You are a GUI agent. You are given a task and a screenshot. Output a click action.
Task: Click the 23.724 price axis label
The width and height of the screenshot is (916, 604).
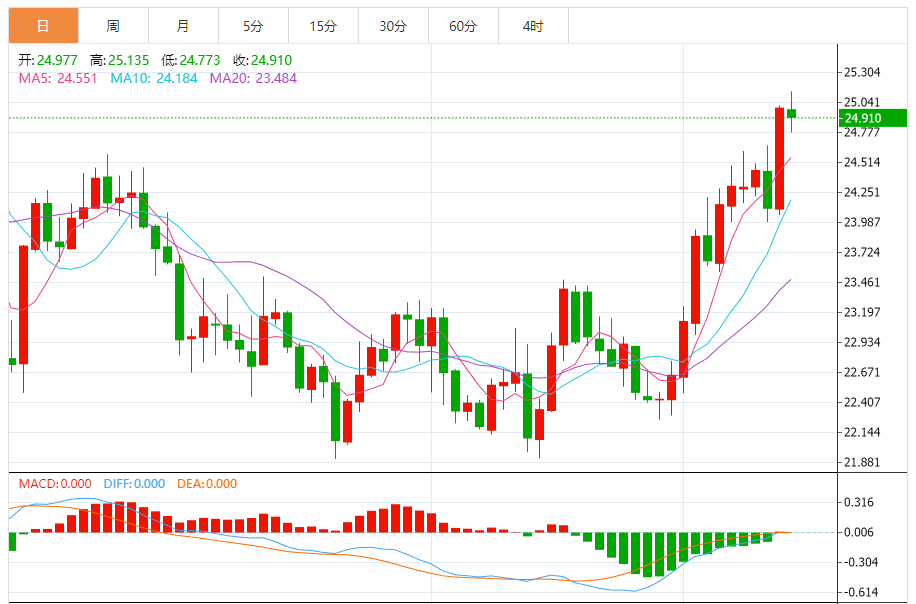coord(862,252)
